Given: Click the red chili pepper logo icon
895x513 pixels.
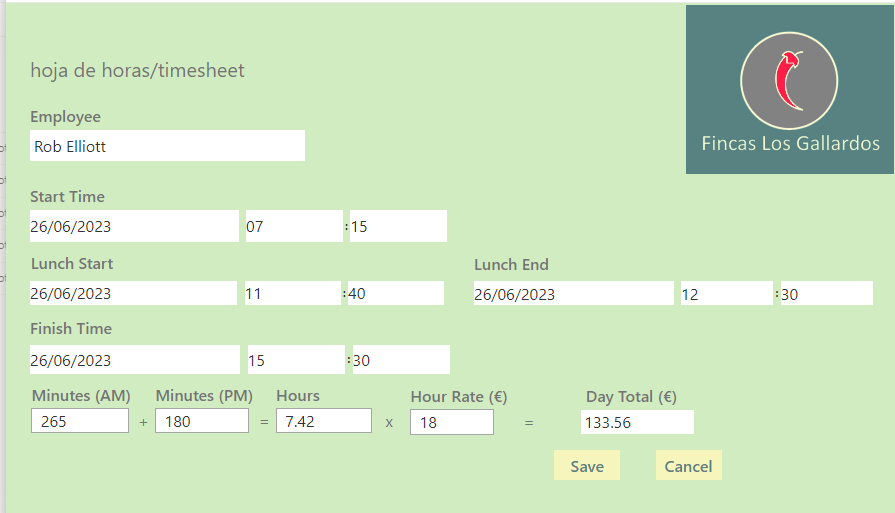Looking at the screenshot, I should pos(789,80).
